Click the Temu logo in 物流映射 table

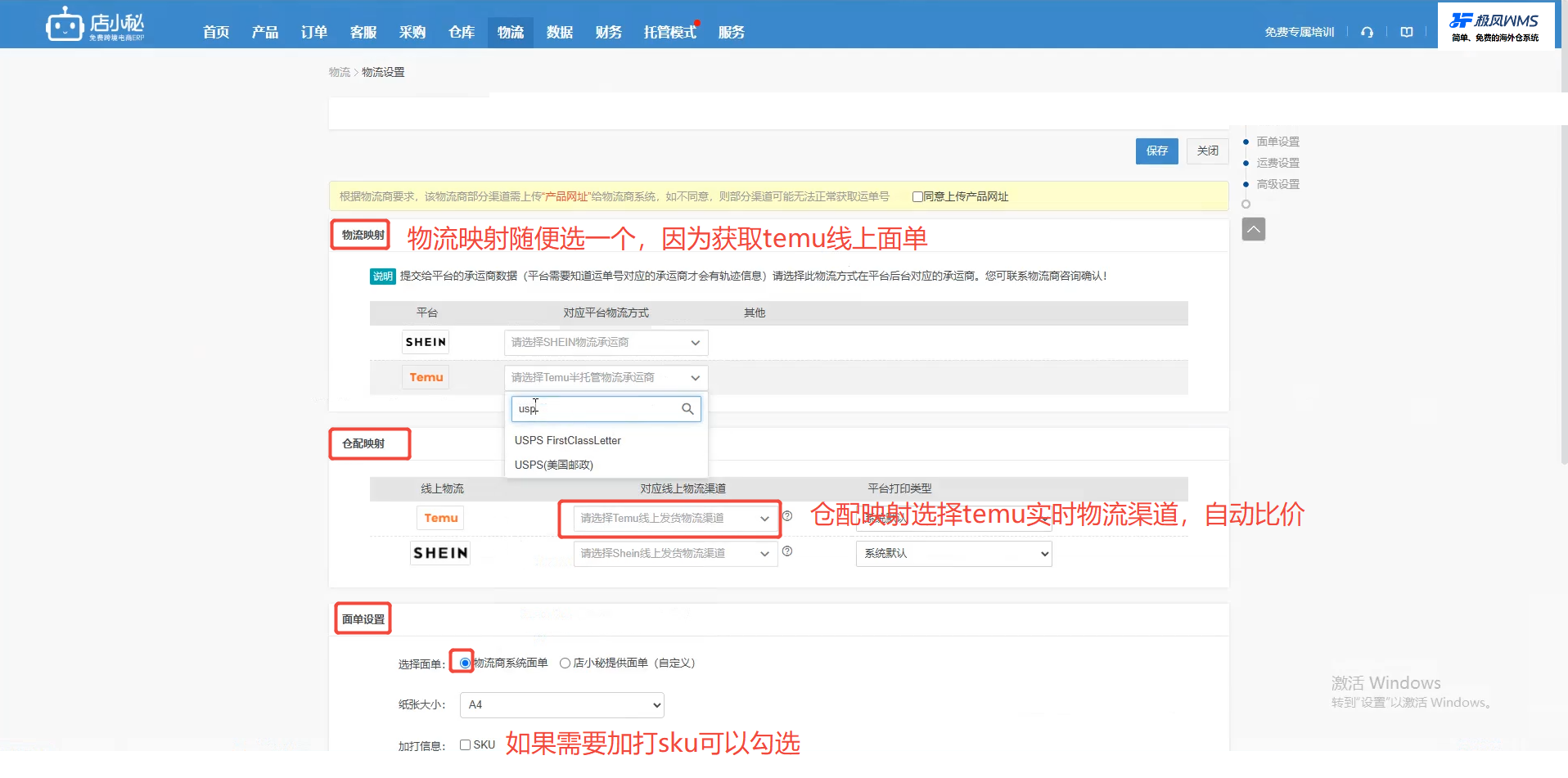(x=426, y=377)
